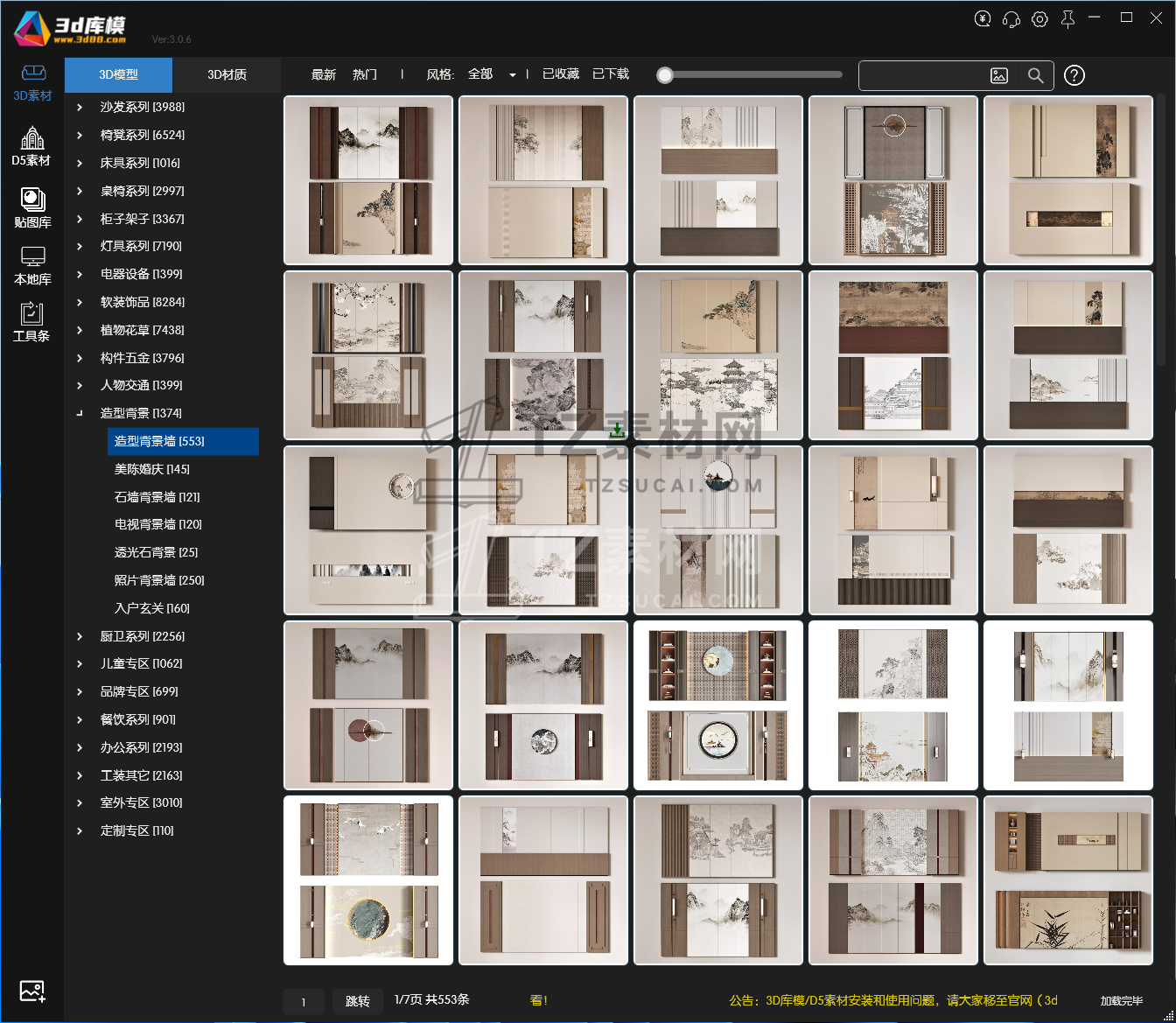Click the green download icon on thumbnail
Viewport: 1176px width, 1023px height.
pyautogui.click(x=617, y=430)
